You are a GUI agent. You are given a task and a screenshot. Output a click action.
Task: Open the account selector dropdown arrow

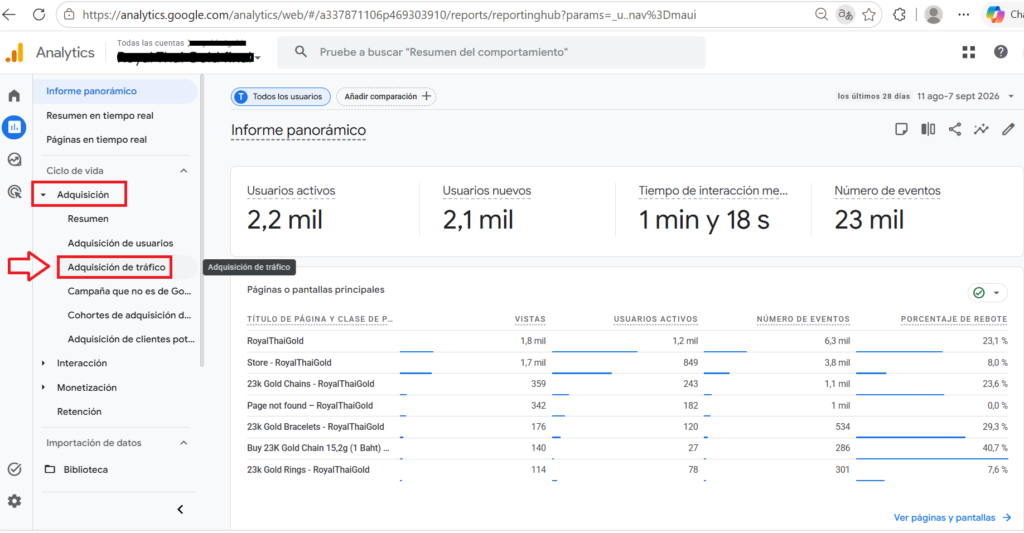[x=258, y=58]
